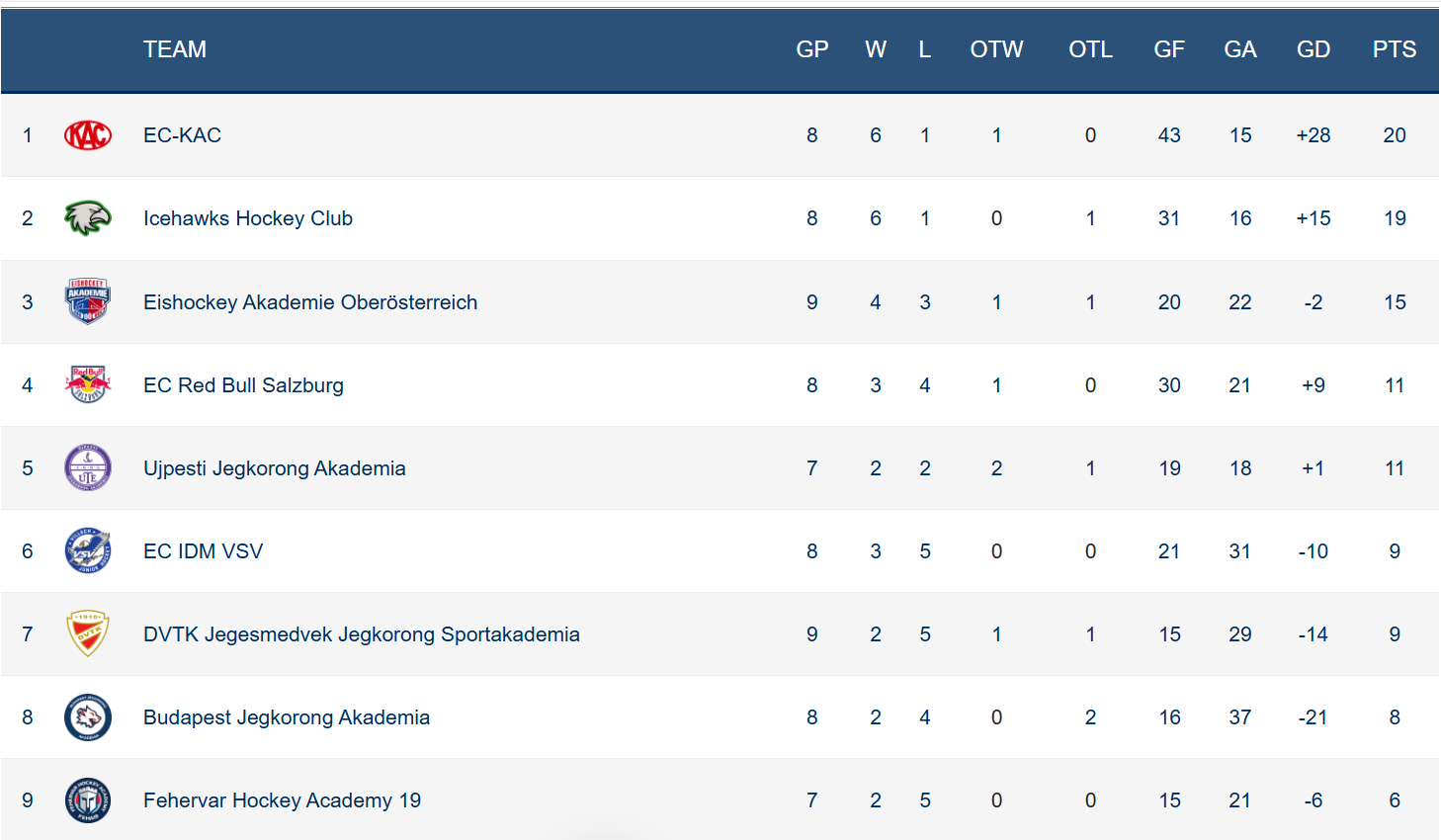Viewport: 1441px width, 840px height.
Task: Open the EC Red Bull Salzburg link
Action: pos(243,385)
